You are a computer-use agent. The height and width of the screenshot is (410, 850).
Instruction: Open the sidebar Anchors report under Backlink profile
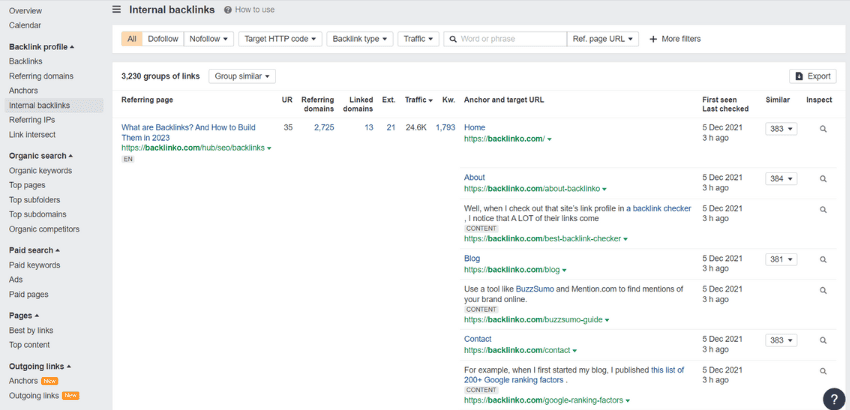23,91
